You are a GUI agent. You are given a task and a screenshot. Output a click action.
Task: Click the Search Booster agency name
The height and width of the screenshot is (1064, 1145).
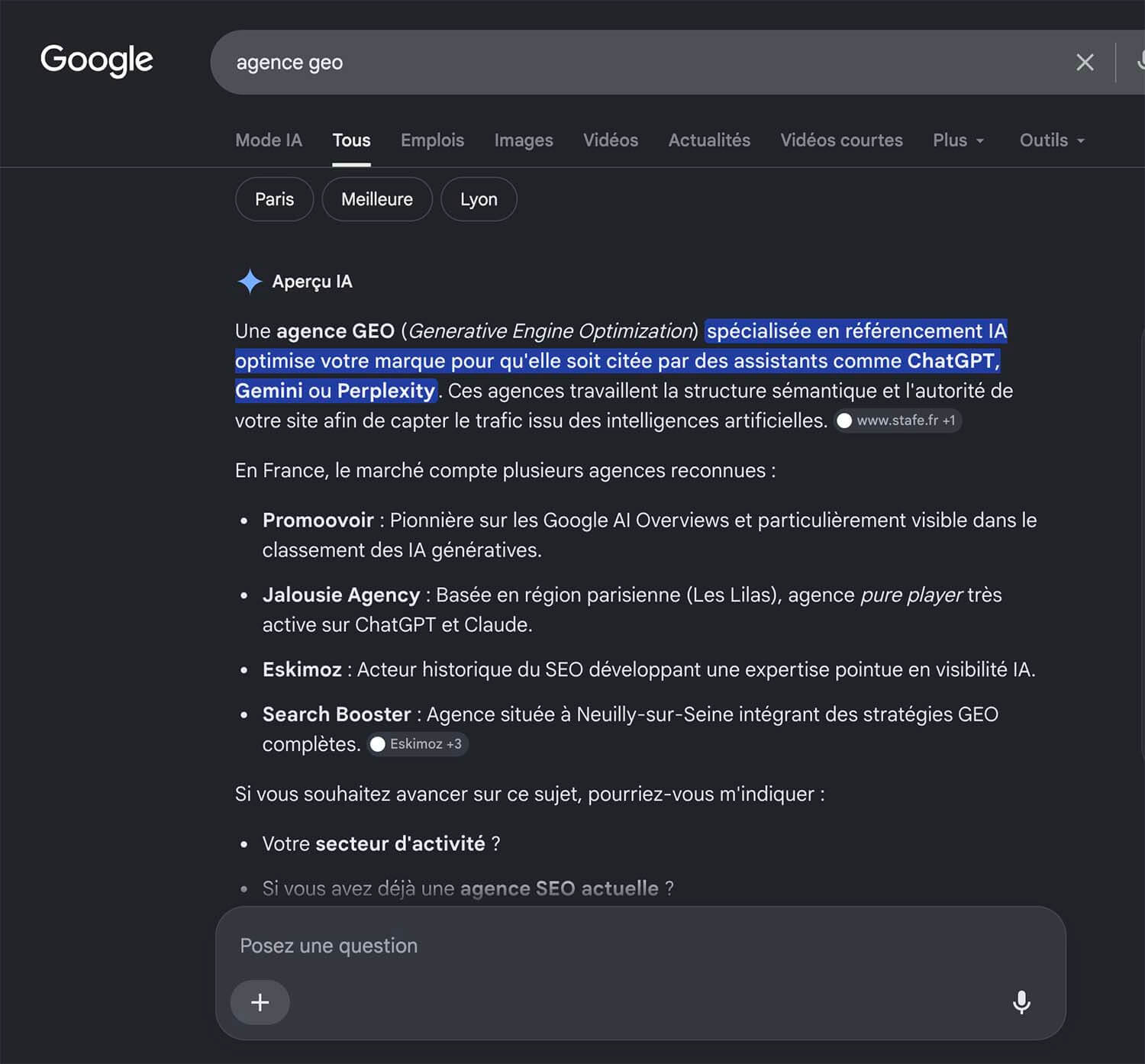tap(337, 714)
